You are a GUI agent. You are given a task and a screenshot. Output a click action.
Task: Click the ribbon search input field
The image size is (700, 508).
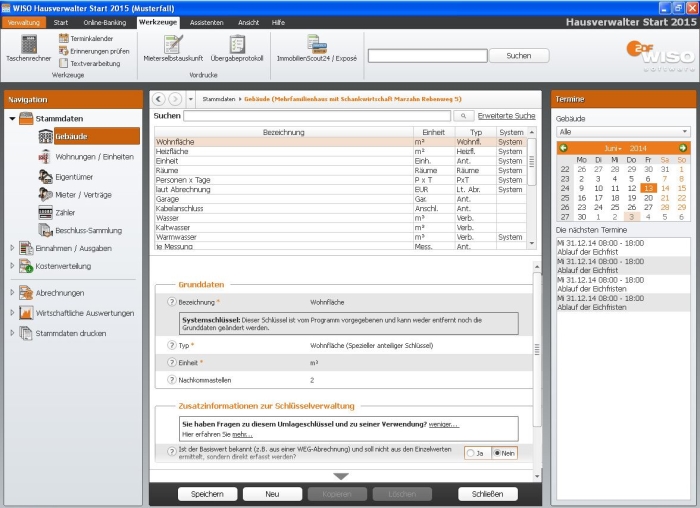point(427,56)
